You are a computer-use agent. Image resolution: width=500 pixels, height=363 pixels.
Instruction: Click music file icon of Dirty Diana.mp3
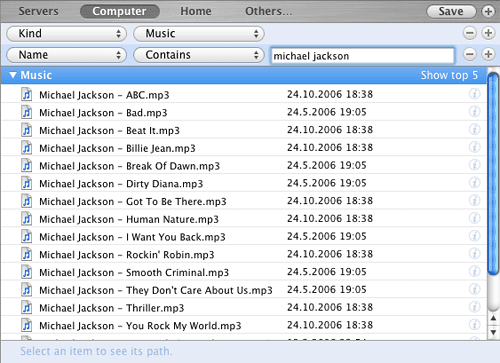click(x=27, y=183)
